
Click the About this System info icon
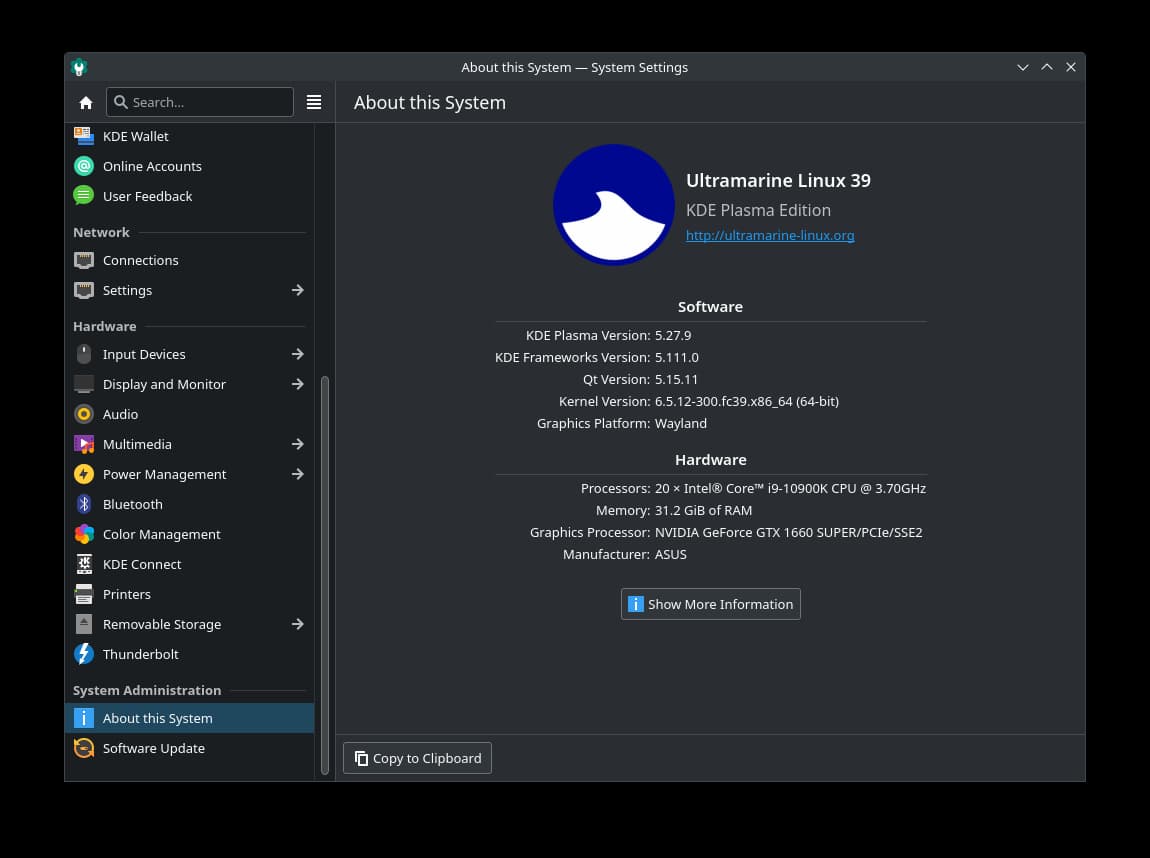coord(84,719)
